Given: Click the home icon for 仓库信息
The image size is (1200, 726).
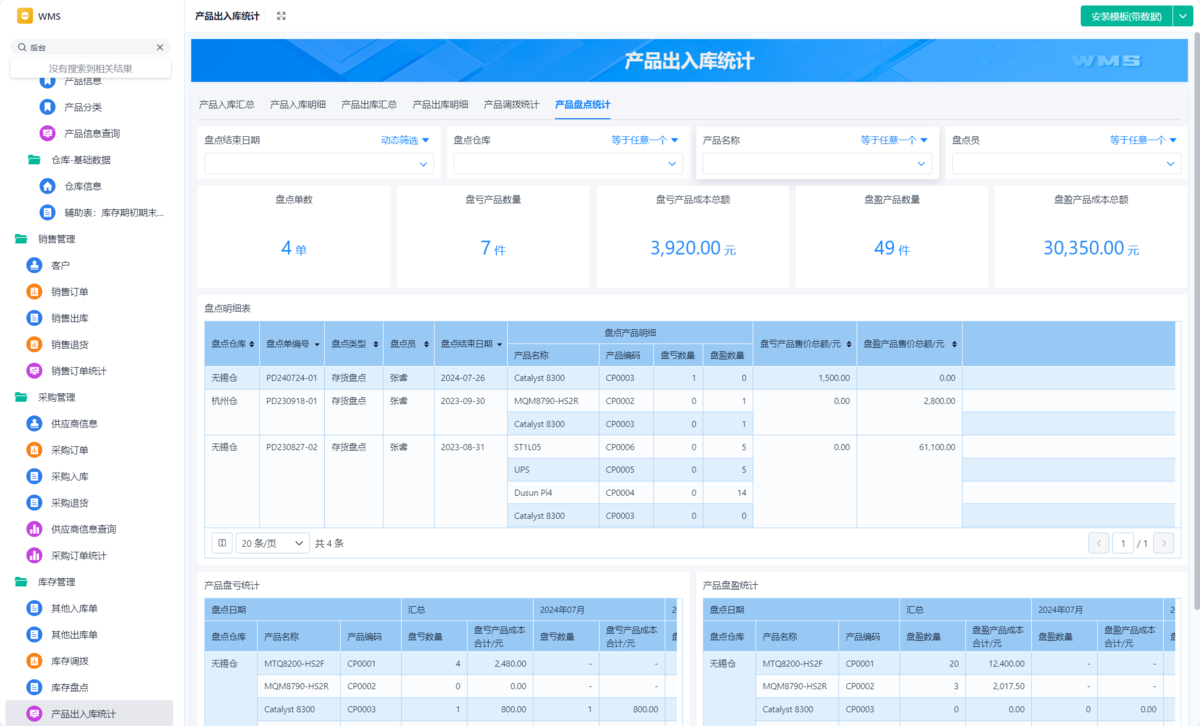Looking at the screenshot, I should pos(47,186).
